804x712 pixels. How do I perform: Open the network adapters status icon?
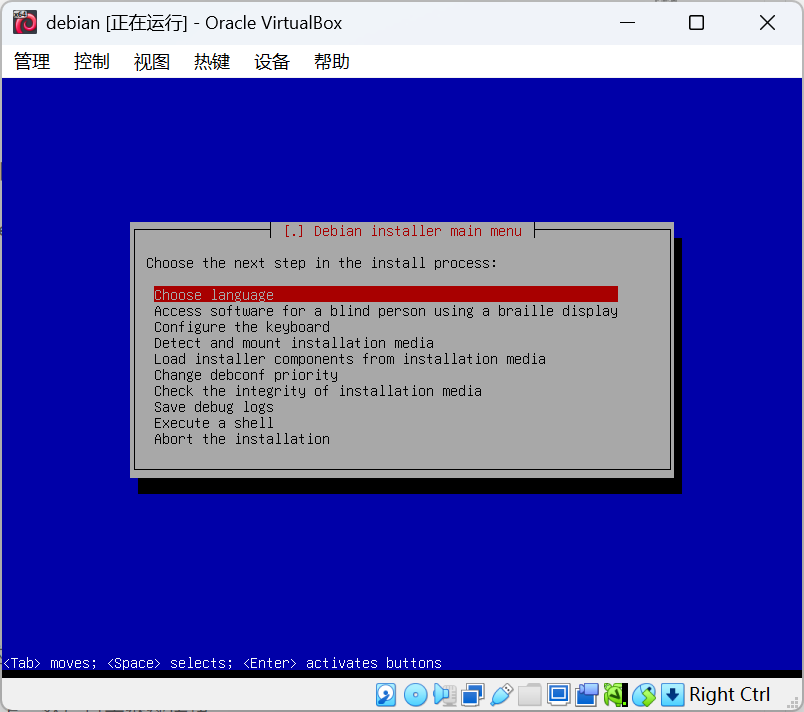(473, 695)
